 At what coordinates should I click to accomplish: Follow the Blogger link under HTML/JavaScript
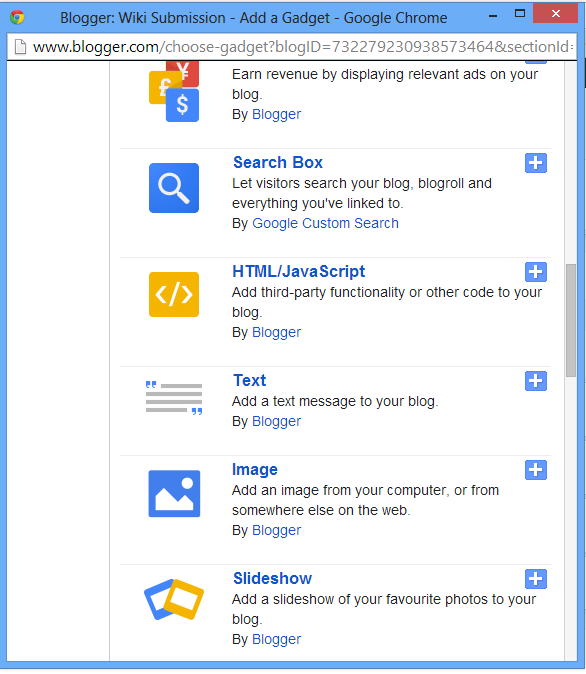coord(276,332)
